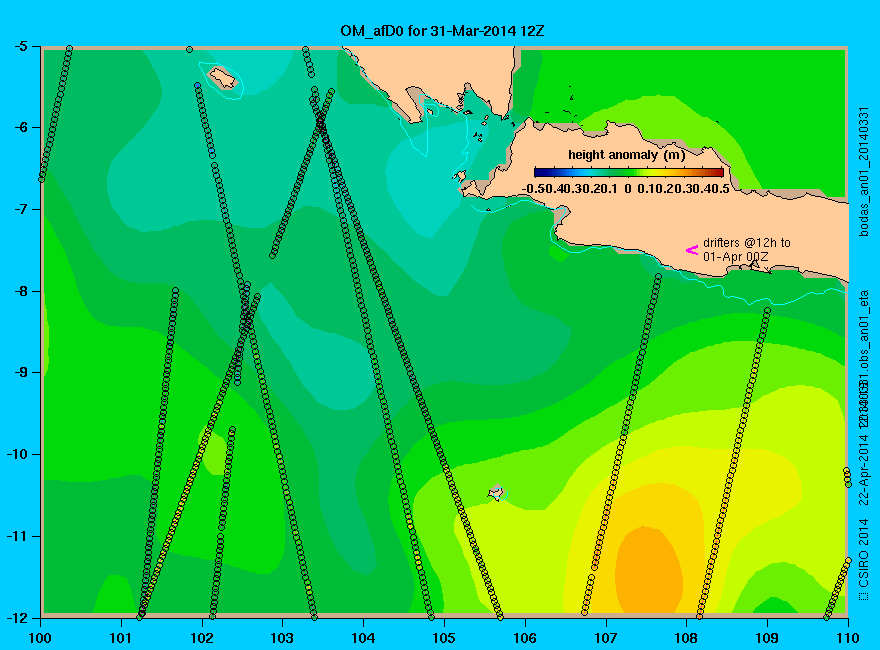Image resolution: width=880 pixels, height=650 pixels.
Task: Click the vertical "22-Apr-2014" date text
Action: click(864, 469)
